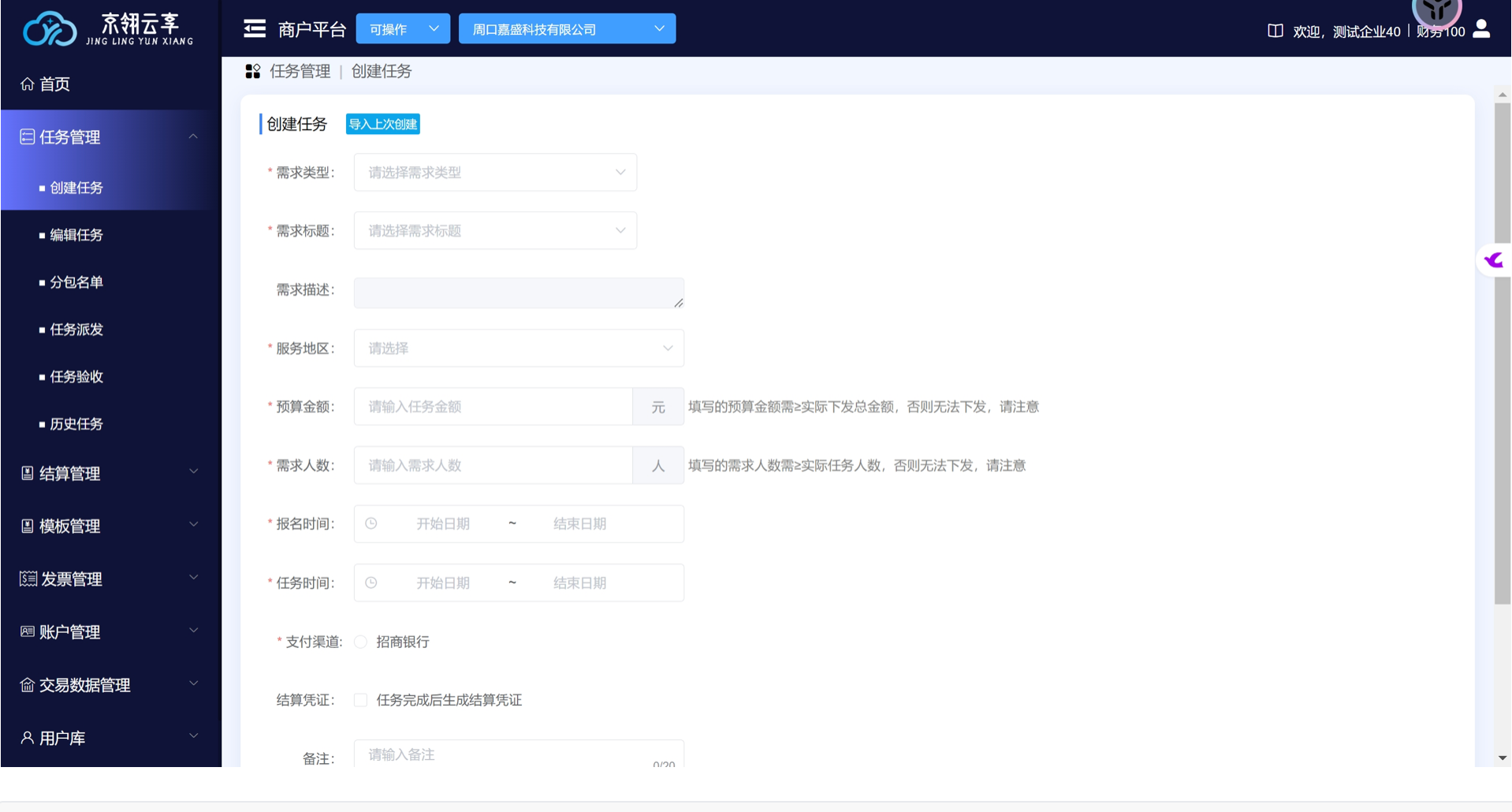This screenshot has width=1512, height=812.
Task: Open the 需求类型 dropdown
Action: tap(495, 173)
